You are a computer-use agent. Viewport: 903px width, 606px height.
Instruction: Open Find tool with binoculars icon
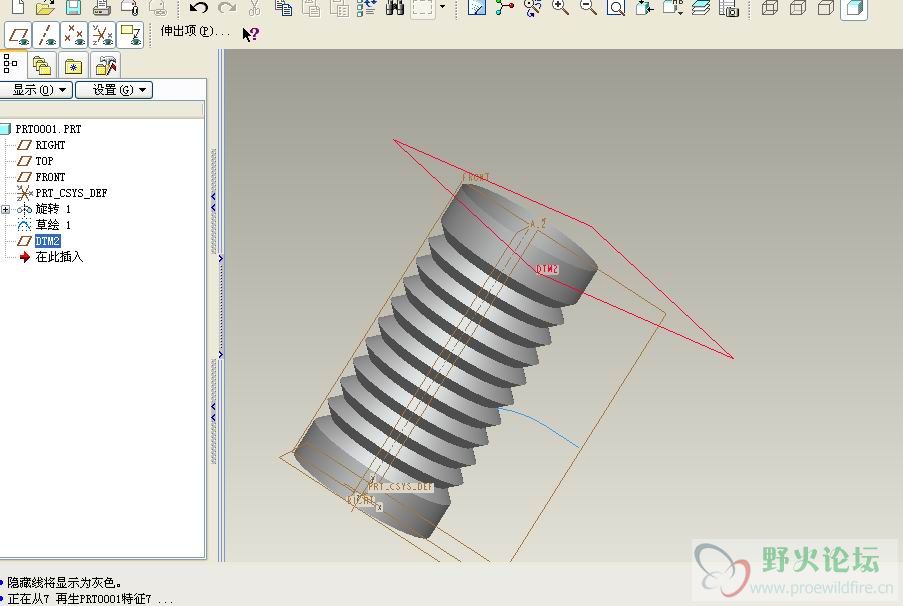coord(394,7)
